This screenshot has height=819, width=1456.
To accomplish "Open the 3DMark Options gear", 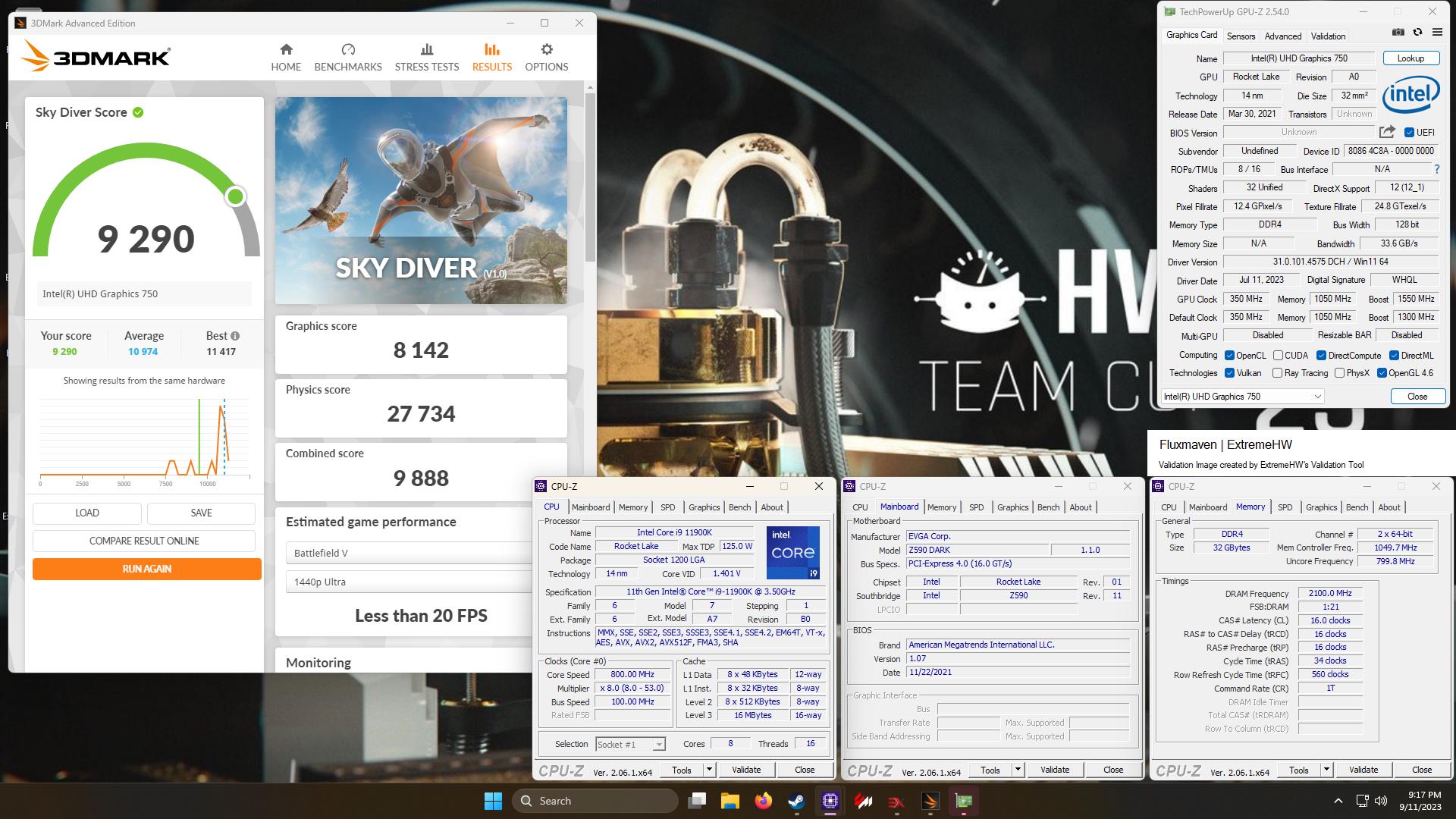I will click(x=547, y=58).
